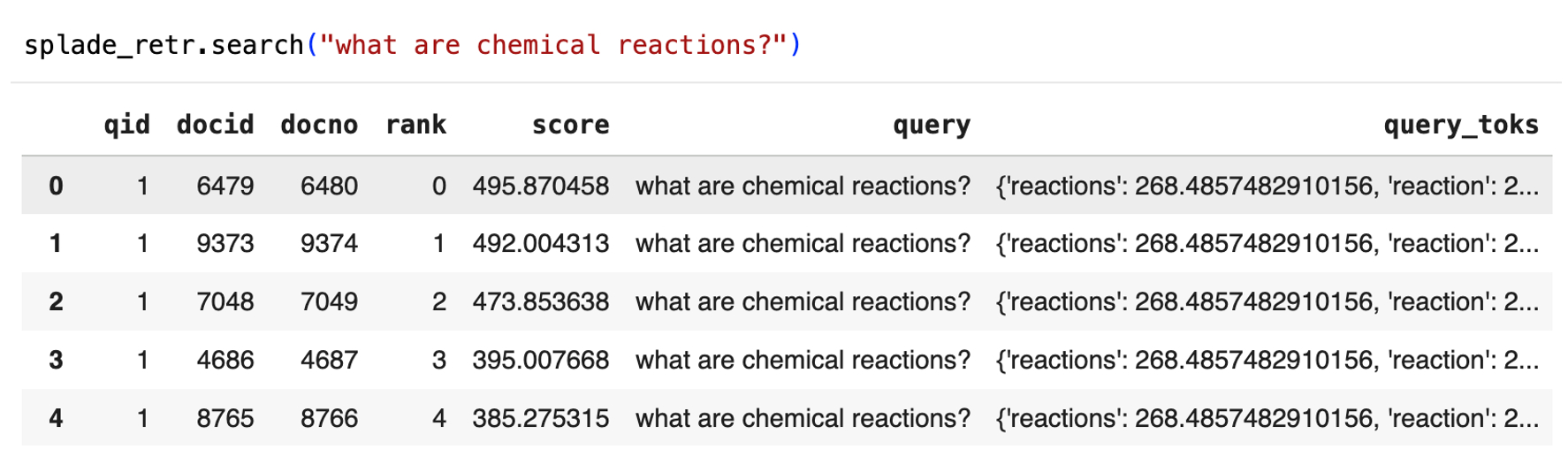The image size is (1568, 472).
Task: Click docno cell 8766
Action: (329, 418)
